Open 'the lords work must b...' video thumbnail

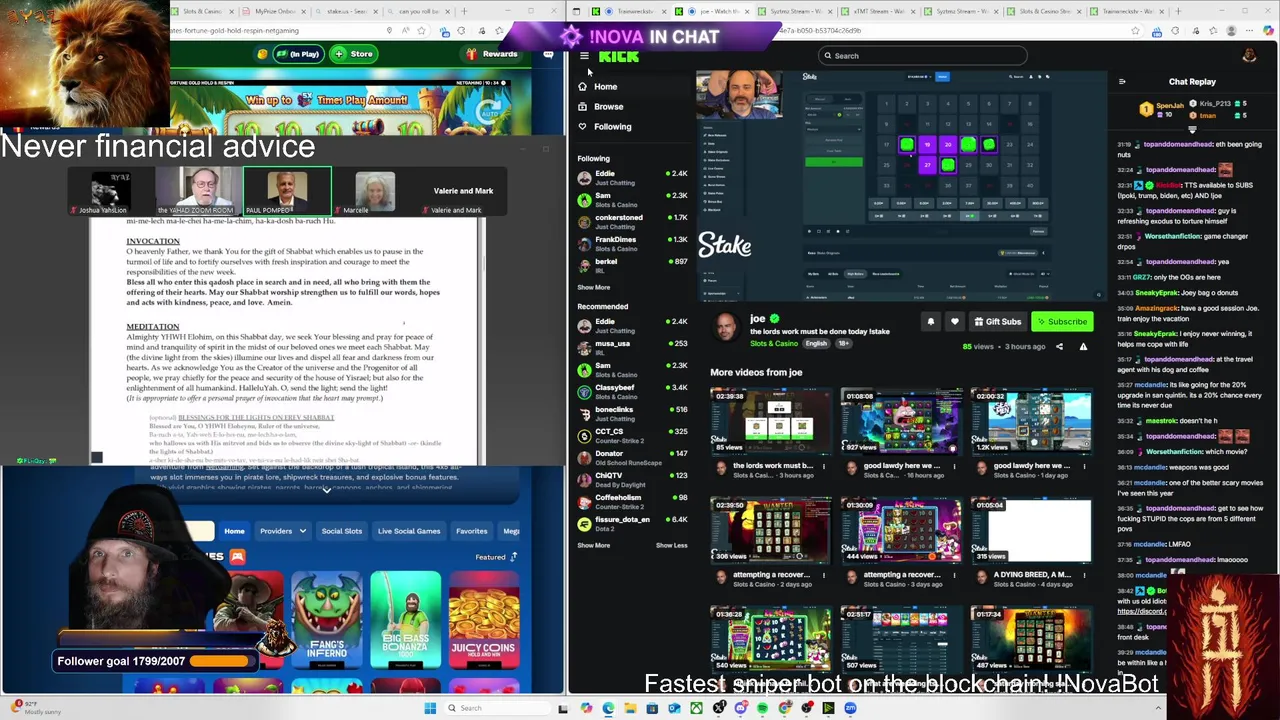pos(770,420)
